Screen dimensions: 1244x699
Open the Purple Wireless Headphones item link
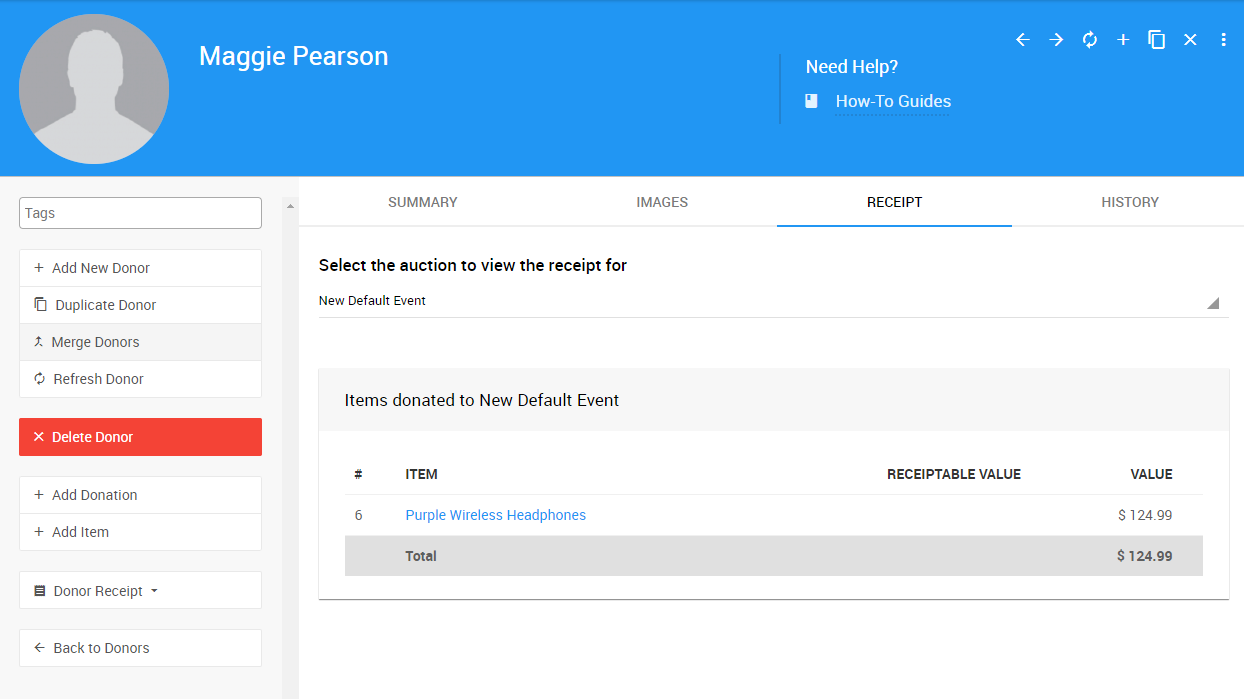tap(495, 515)
